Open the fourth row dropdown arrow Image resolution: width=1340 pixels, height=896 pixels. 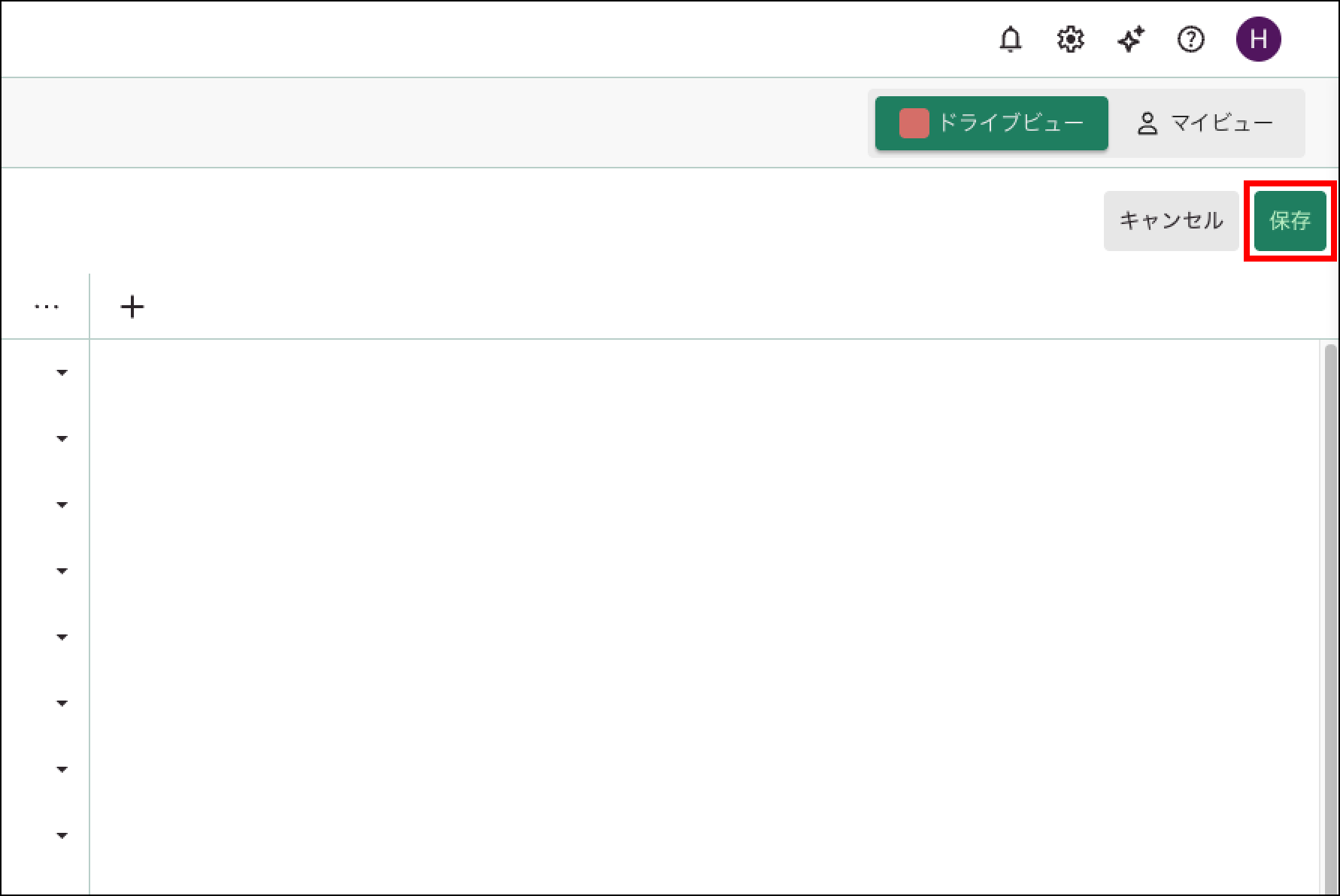[x=62, y=571]
